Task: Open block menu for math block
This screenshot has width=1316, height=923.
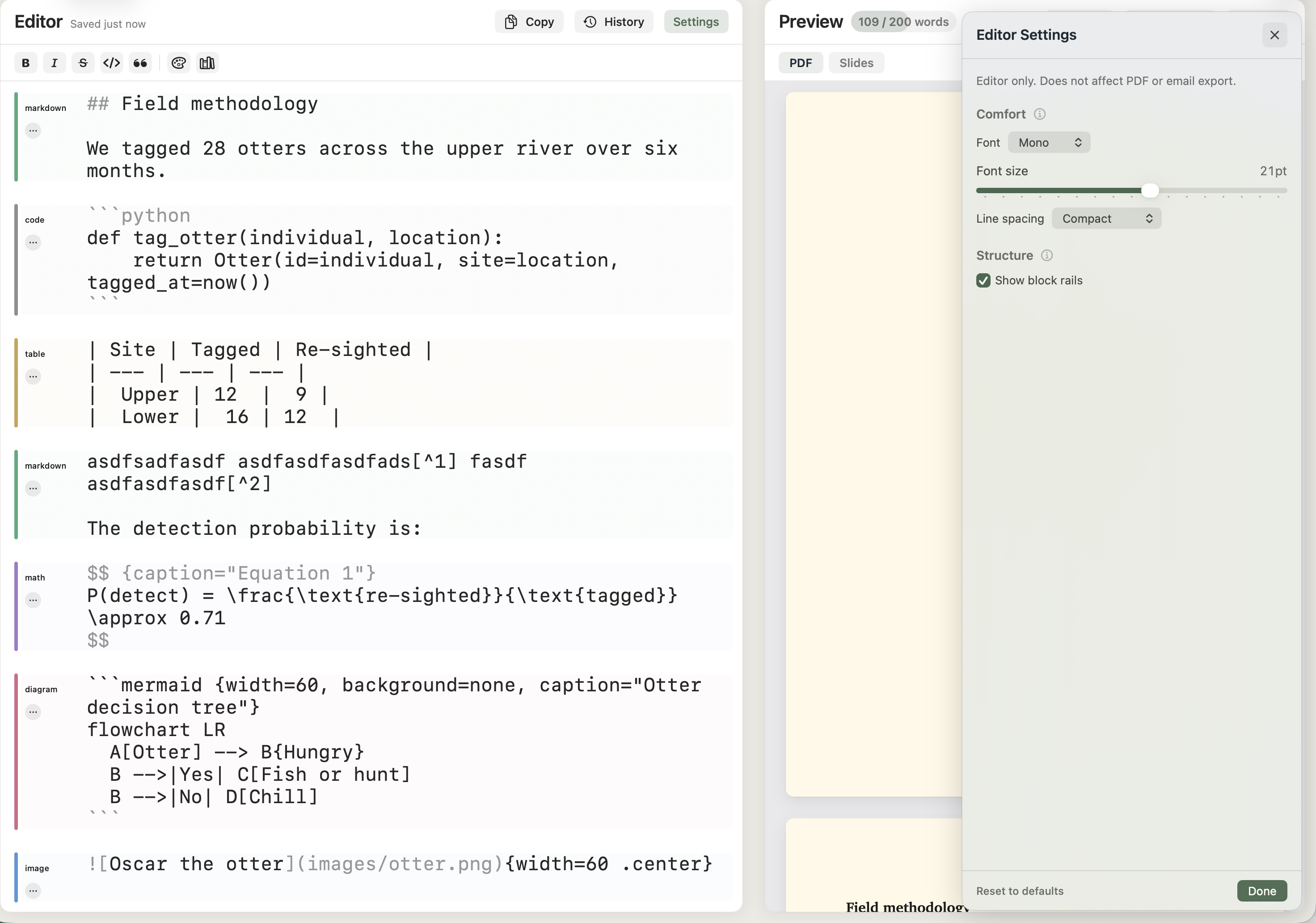Action: pos(33,600)
